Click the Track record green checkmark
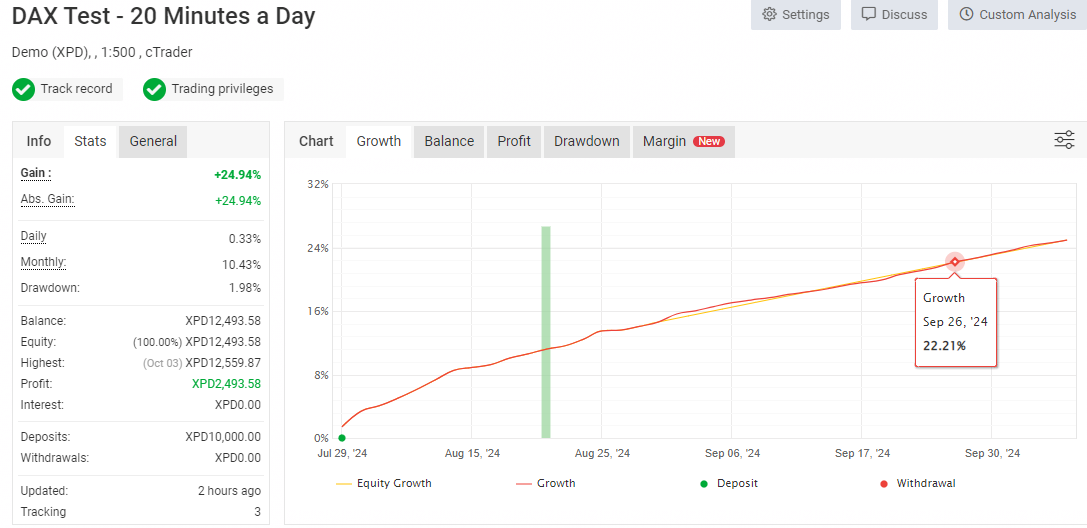 pos(24,89)
